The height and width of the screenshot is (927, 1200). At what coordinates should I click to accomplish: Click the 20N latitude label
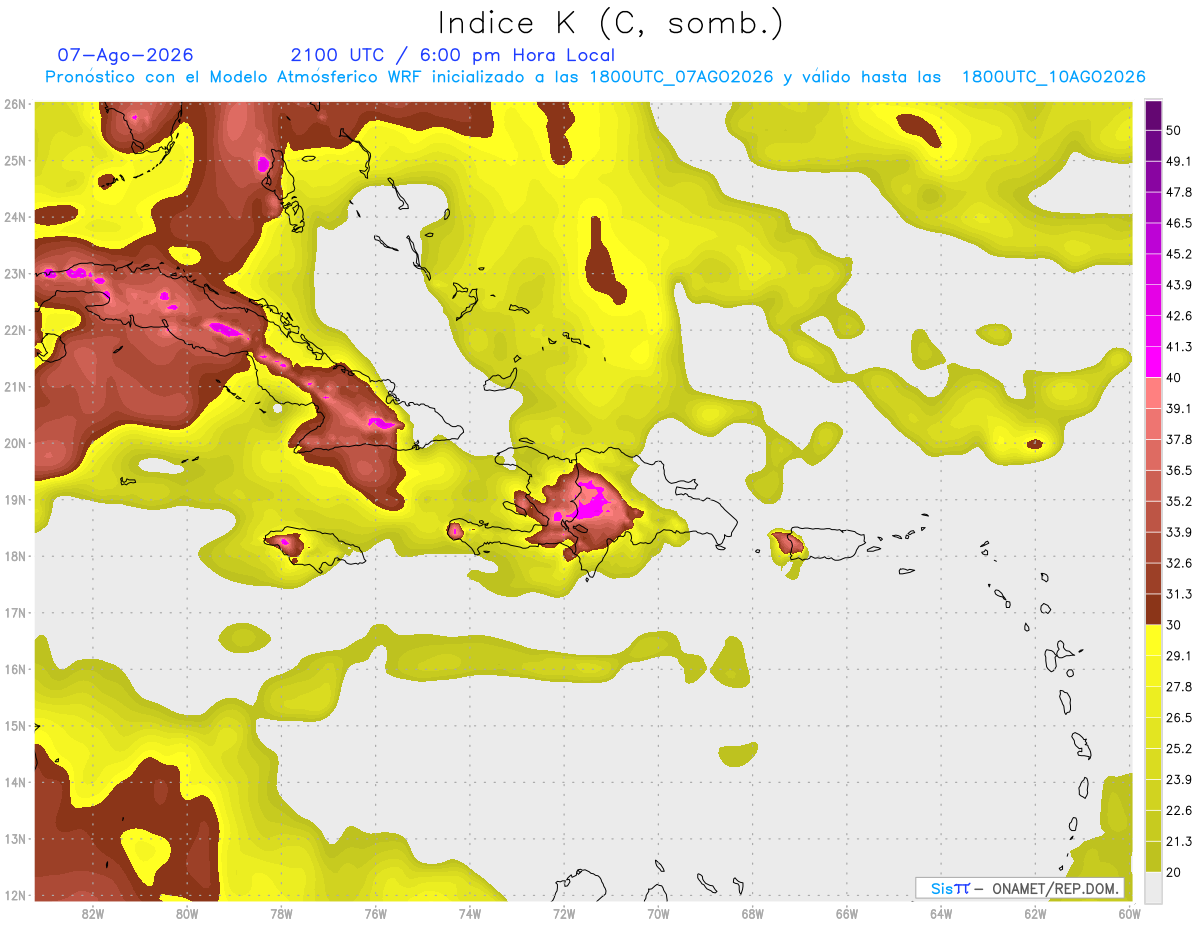tap(14, 443)
